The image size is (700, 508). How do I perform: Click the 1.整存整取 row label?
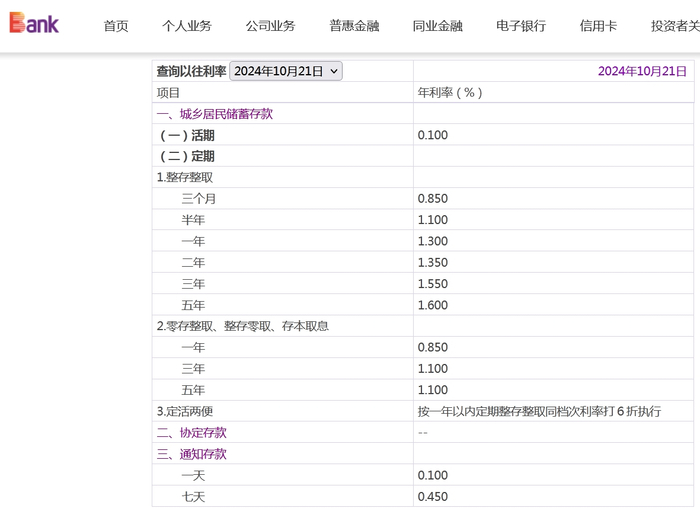[x=185, y=178]
